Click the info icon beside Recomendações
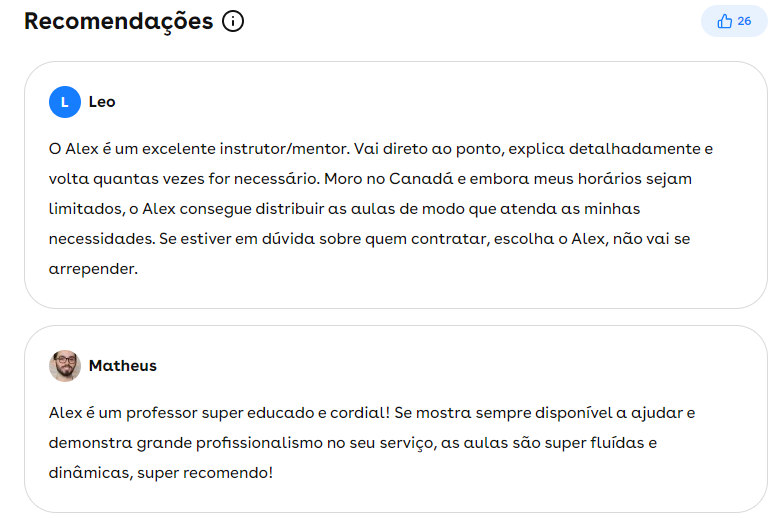771x528 pixels. click(x=233, y=21)
